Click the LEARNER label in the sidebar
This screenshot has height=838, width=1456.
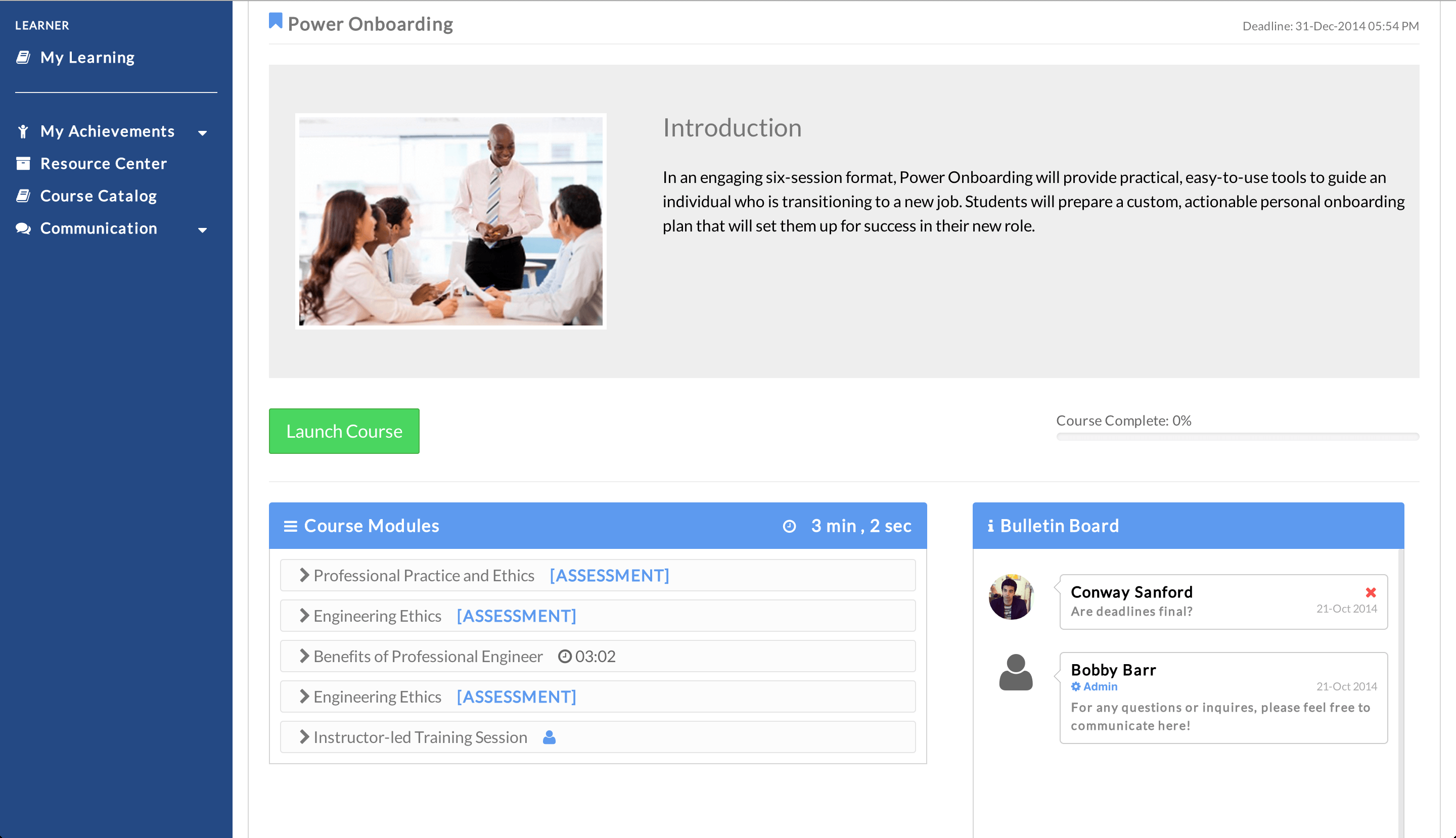tap(42, 25)
